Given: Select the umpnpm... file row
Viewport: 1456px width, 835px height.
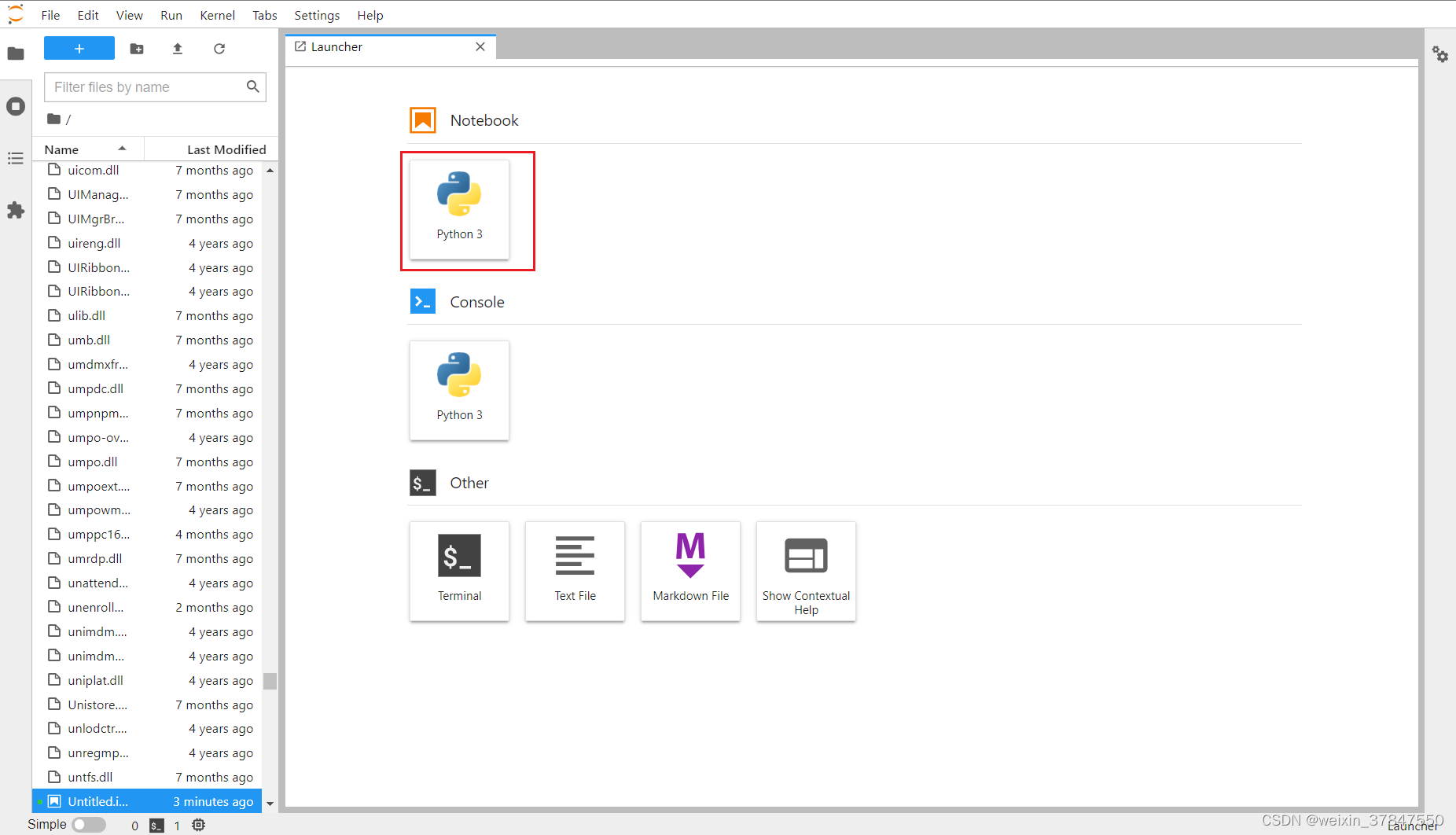Looking at the screenshot, I should [x=147, y=413].
